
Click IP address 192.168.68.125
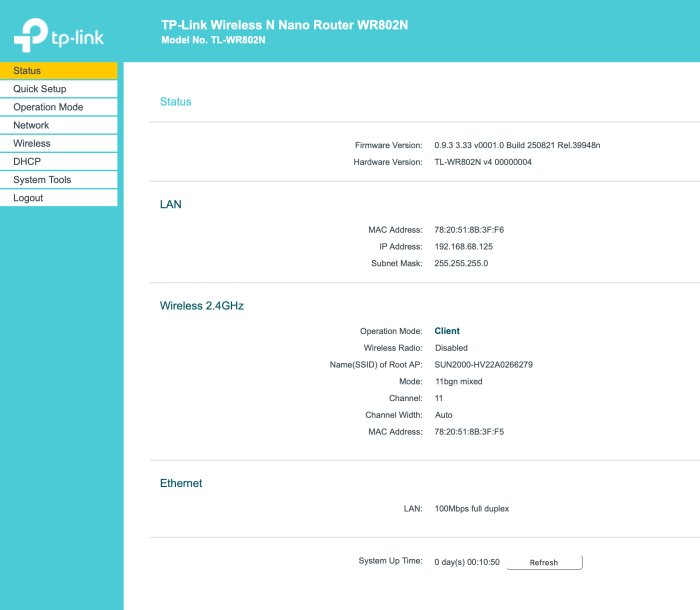tap(463, 247)
